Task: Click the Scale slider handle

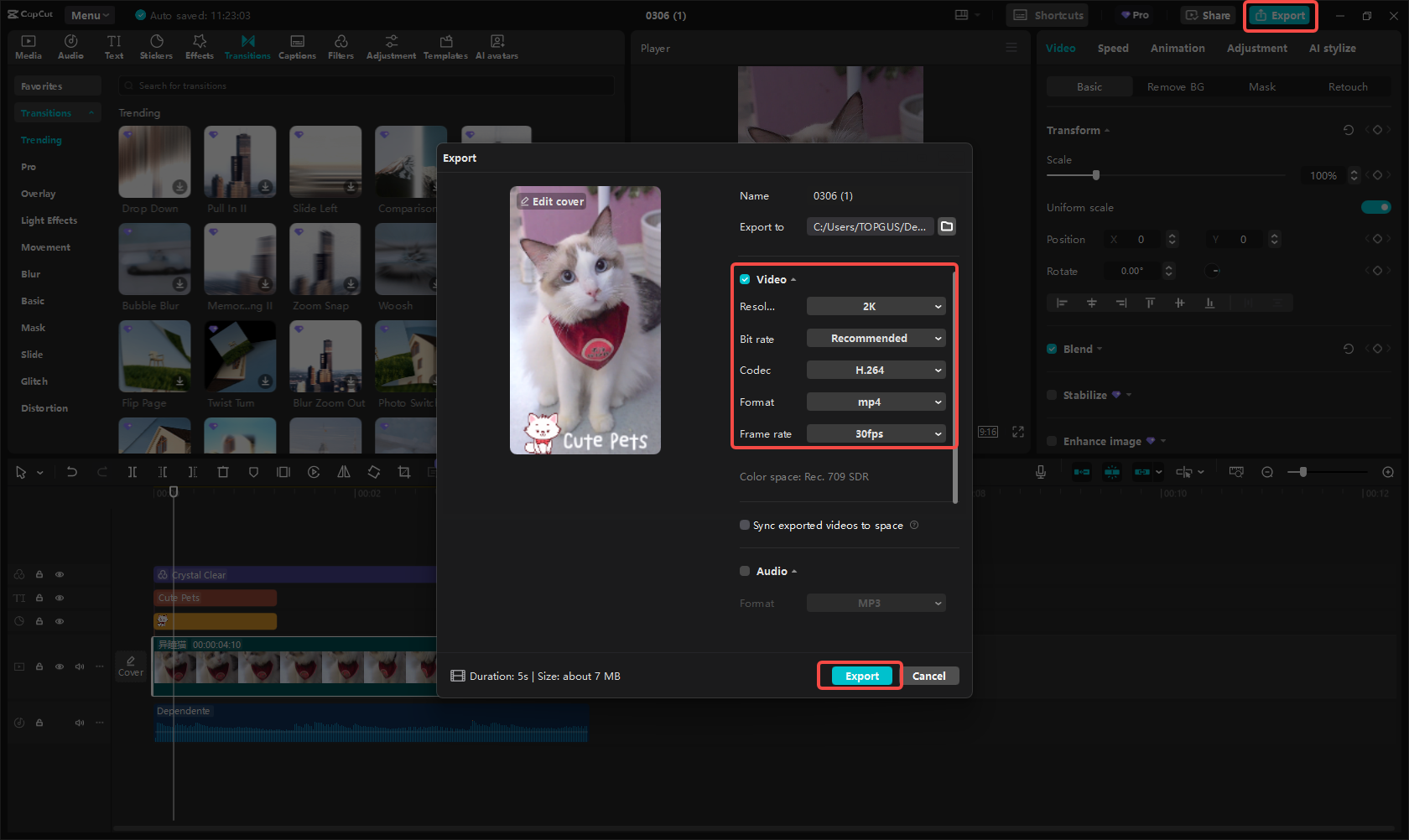Action: pos(1095,175)
